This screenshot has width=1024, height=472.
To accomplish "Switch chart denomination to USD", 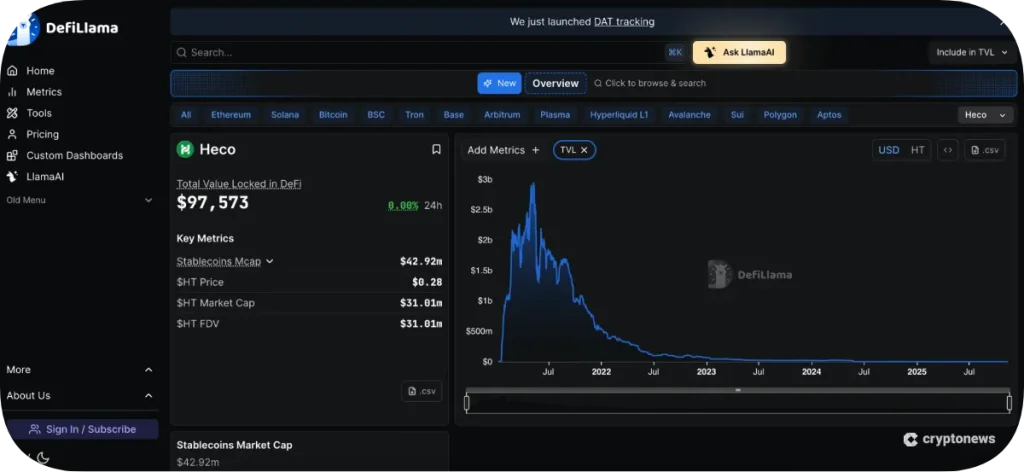I will [x=888, y=150].
